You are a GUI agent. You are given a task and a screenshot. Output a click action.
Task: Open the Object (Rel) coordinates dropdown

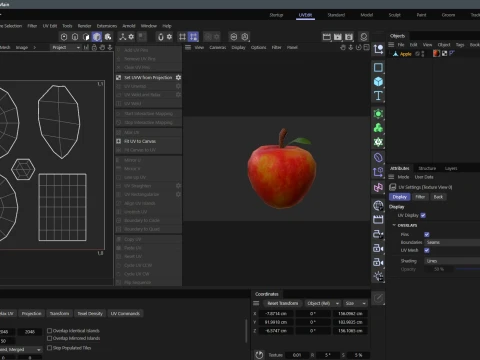pyautogui.click(x=323, y=303)
